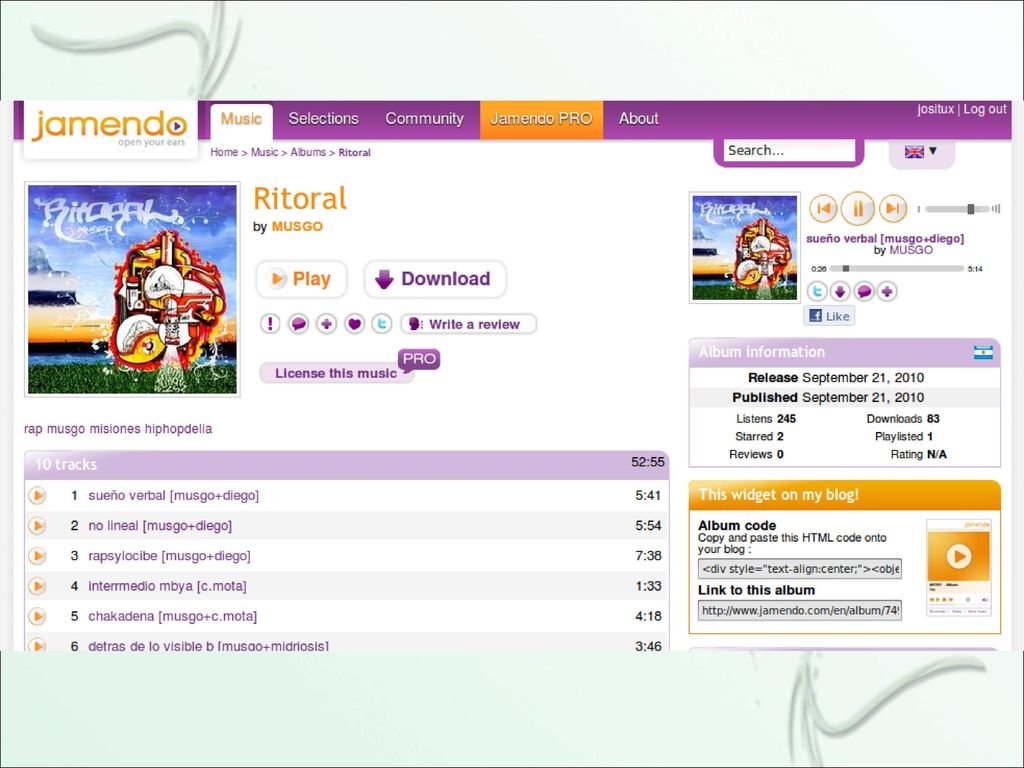
Task: Click License this music button
Action: (x=337, y=373)
